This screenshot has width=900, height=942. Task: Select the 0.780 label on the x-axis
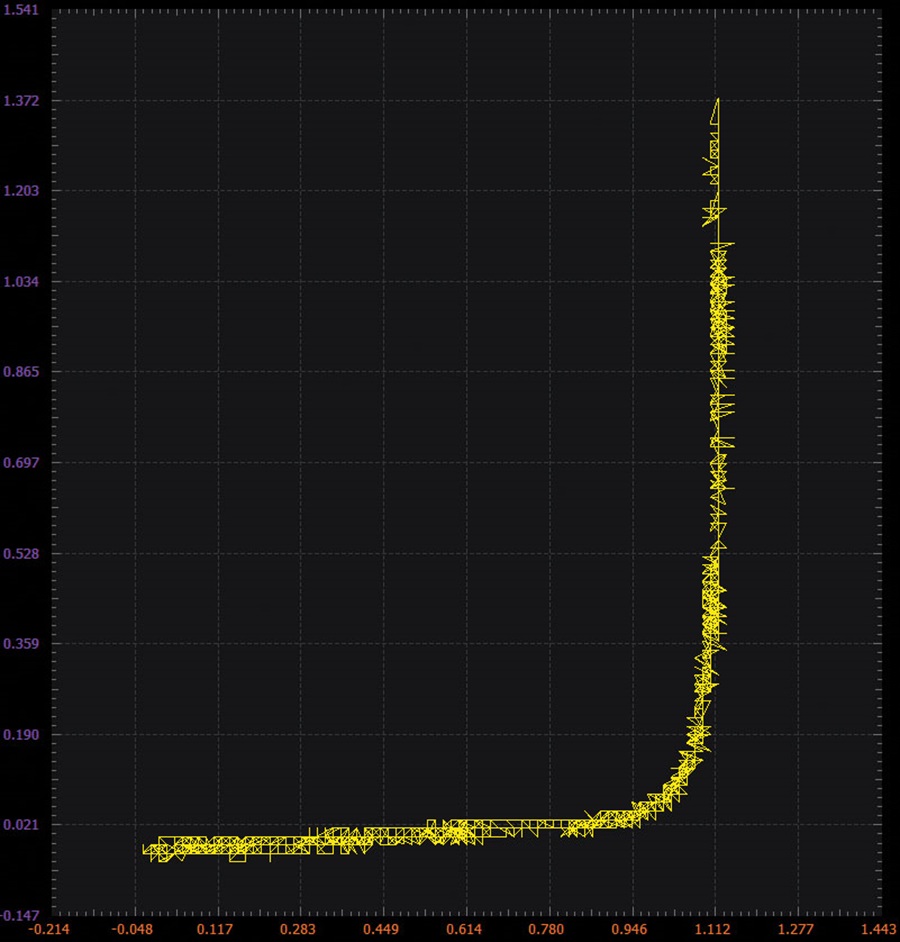(x=547, y=930)
